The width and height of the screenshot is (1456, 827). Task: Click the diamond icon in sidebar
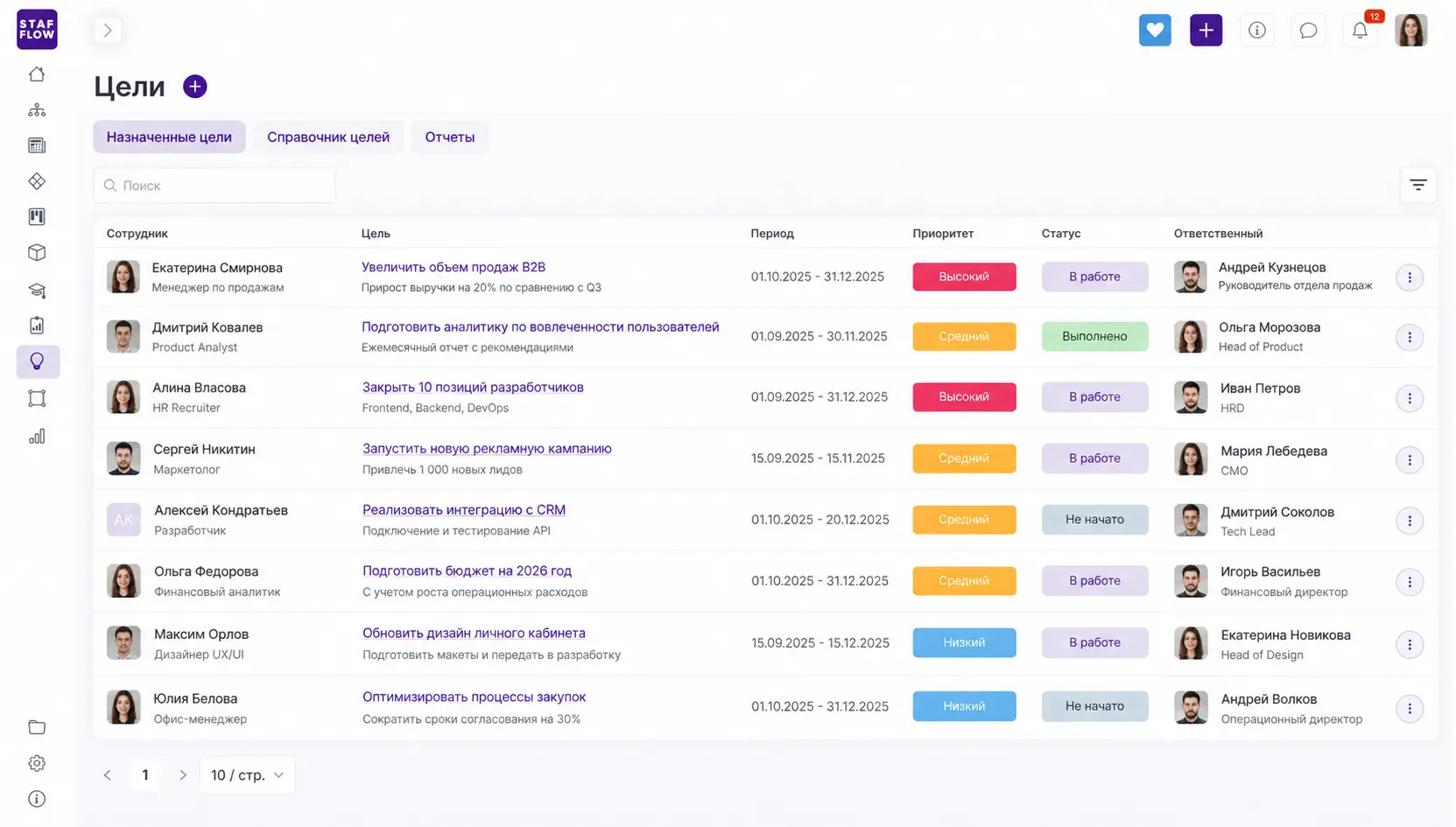coord(37,181)
